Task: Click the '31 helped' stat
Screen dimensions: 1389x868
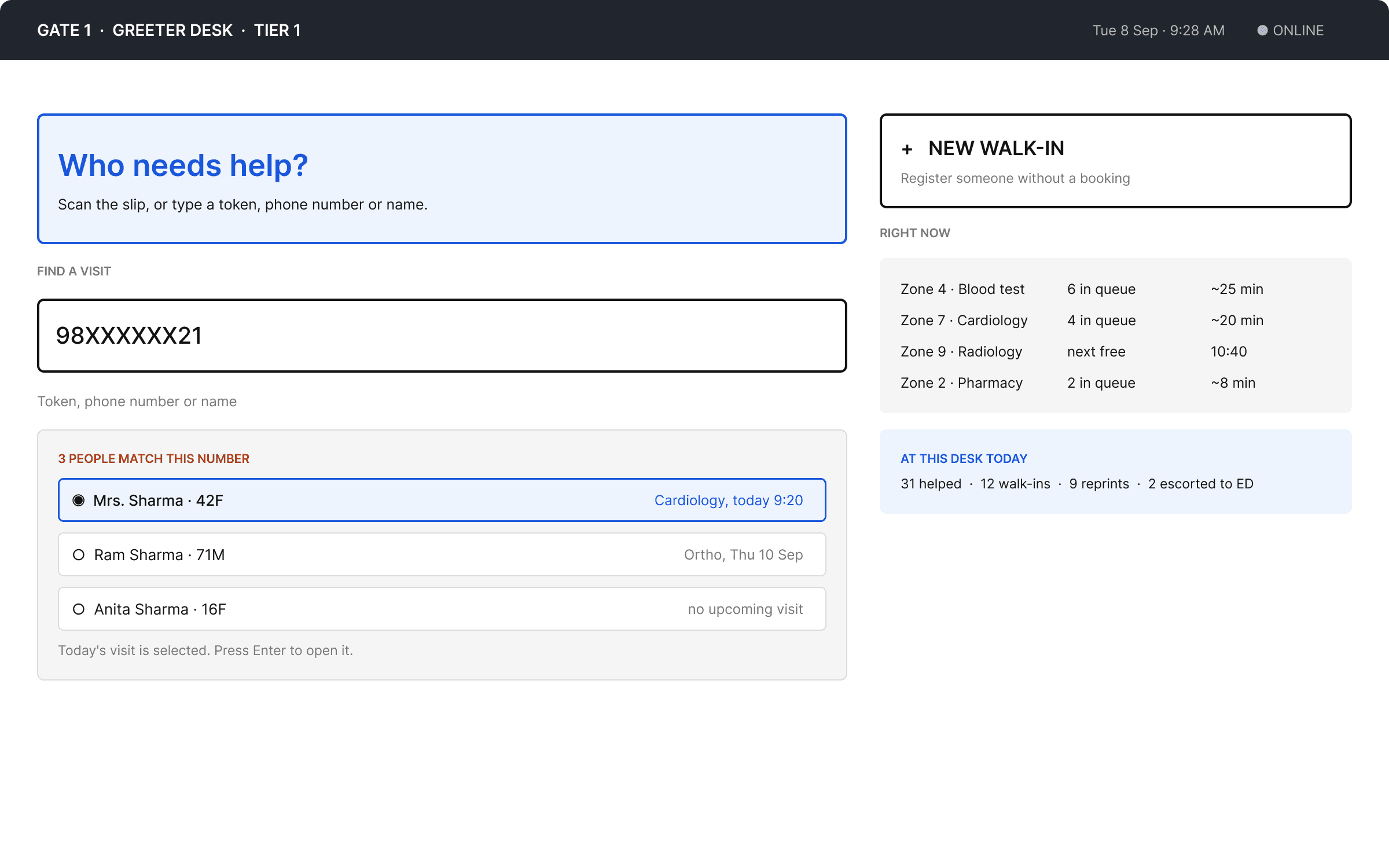Action: click(x=931, y=484)
